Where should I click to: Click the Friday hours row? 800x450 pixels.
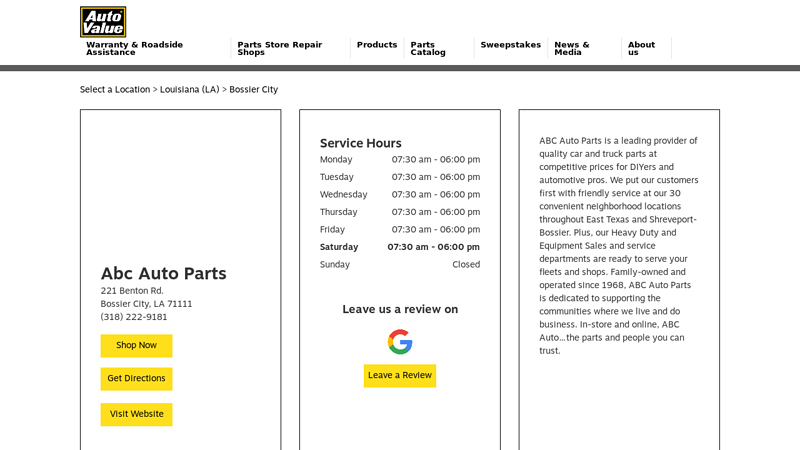click(400, 230)
